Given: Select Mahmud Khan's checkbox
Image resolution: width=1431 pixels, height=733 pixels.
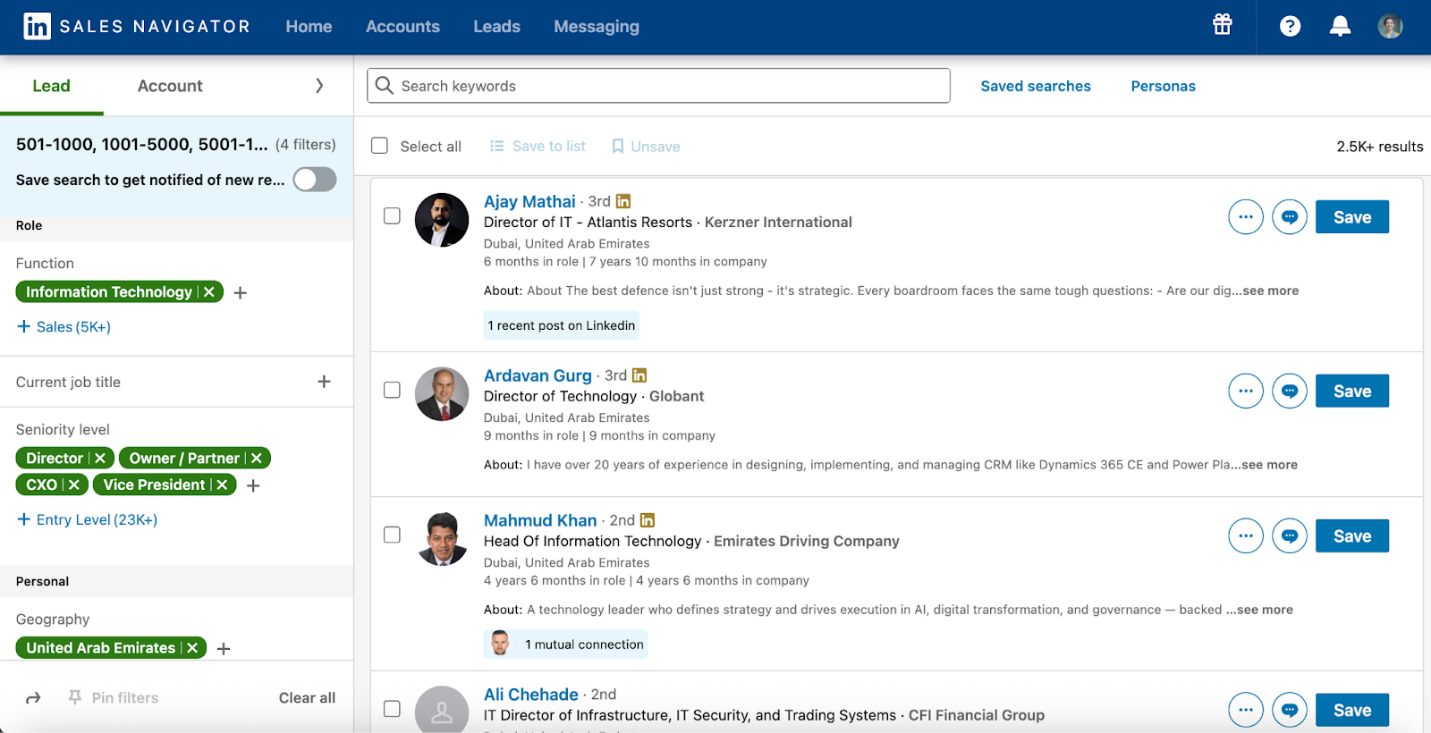Looking at the screenshot, I should click(392, 535).
